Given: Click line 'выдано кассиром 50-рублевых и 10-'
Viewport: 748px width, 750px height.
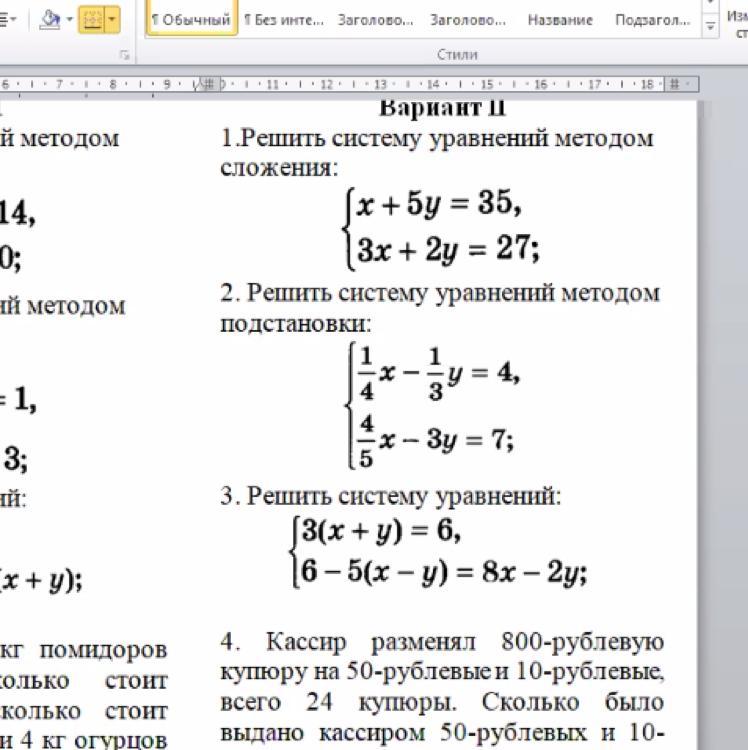Looking at the screenshot, I should pyautogui.click(x=442, y=733).
